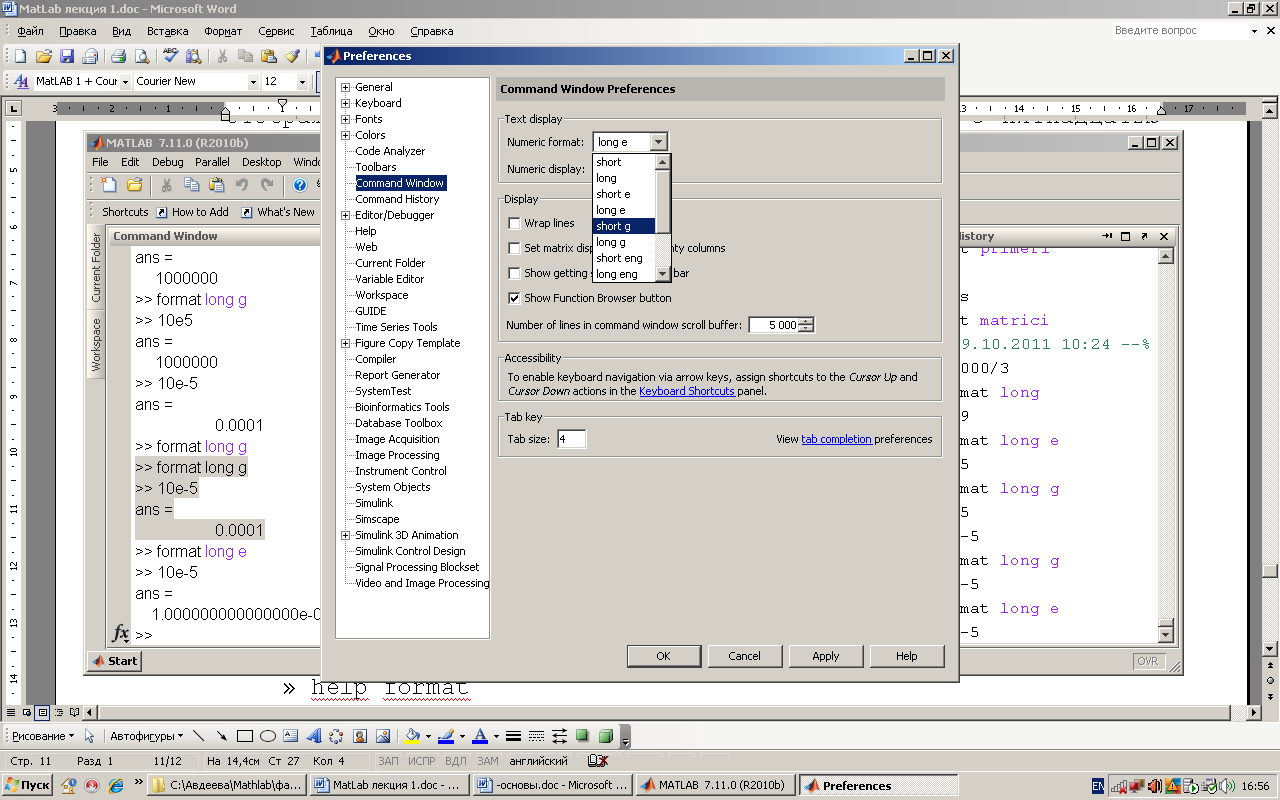Image resolution: width=1280 pixels, height=800 pixels.
Task: Open the Word Формат menu
Action: (x=223, y=31)
